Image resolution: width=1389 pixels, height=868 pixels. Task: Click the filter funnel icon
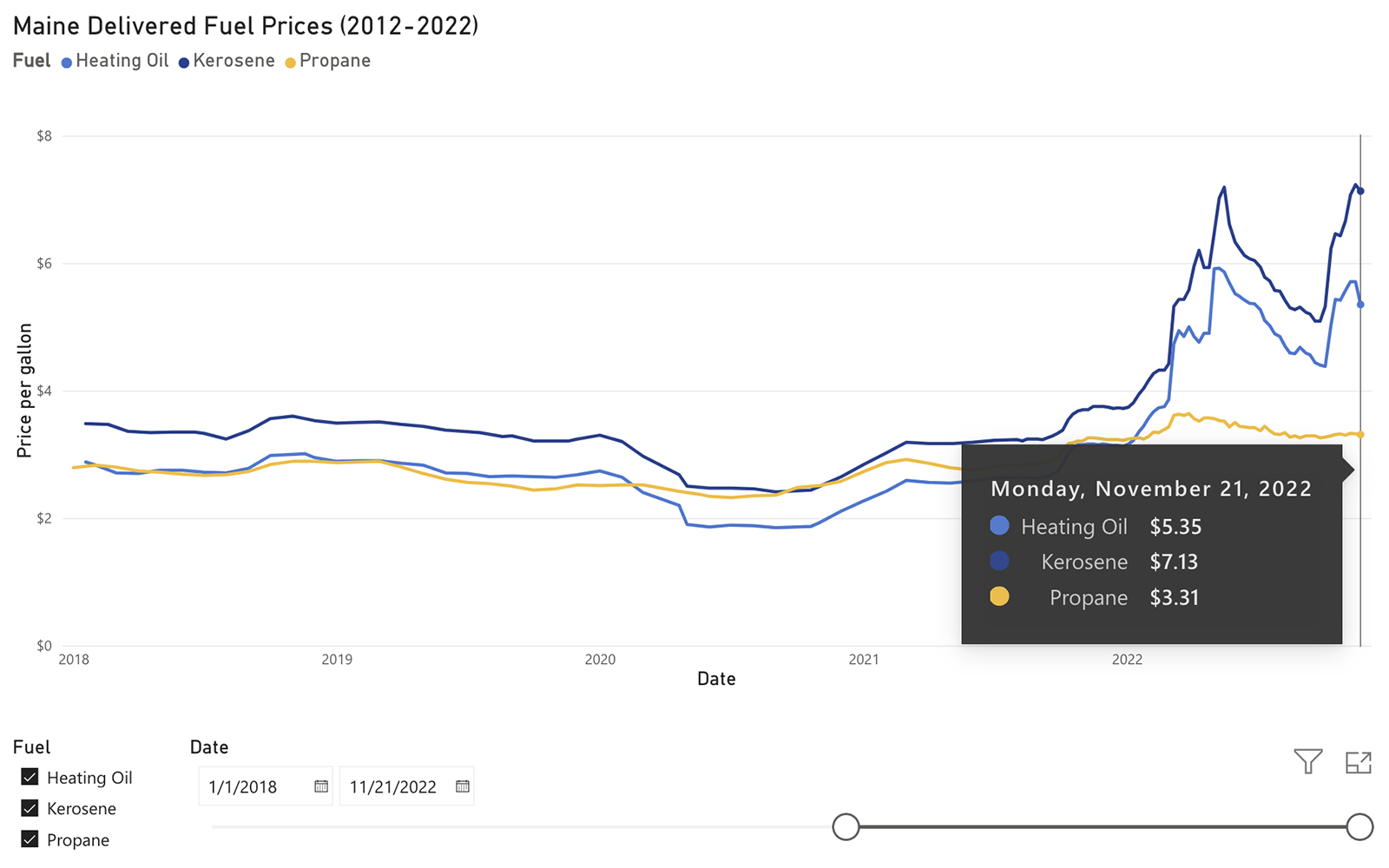point(1307,761)
